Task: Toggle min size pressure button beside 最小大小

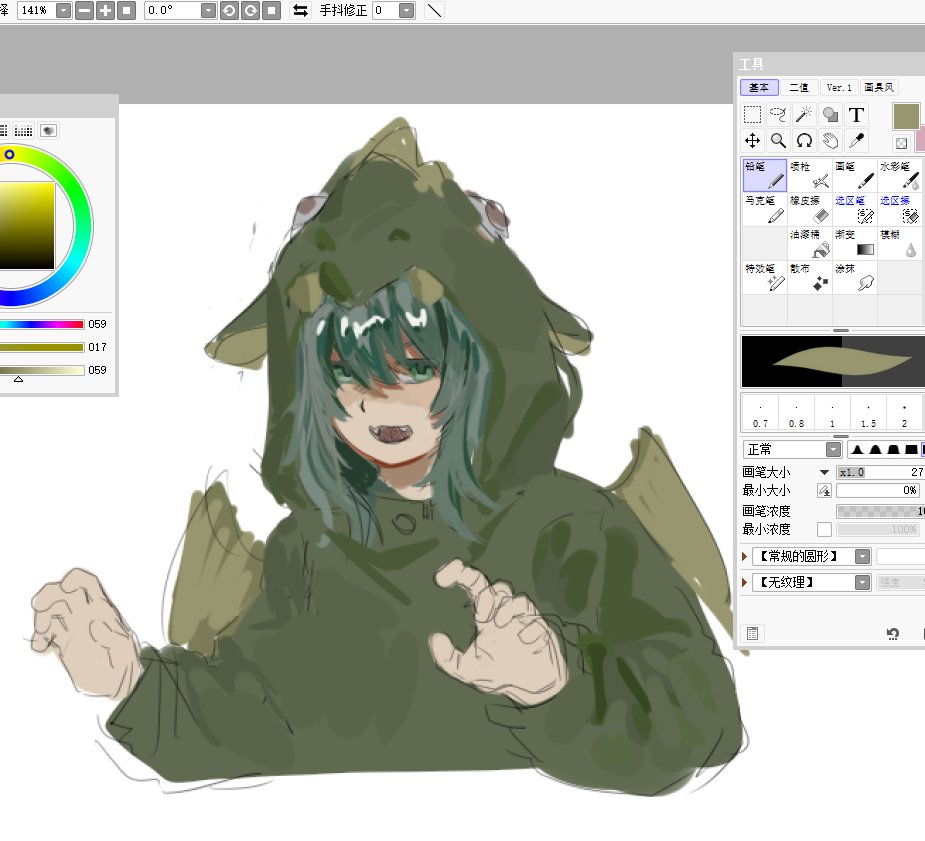Action: coord(824,491)
